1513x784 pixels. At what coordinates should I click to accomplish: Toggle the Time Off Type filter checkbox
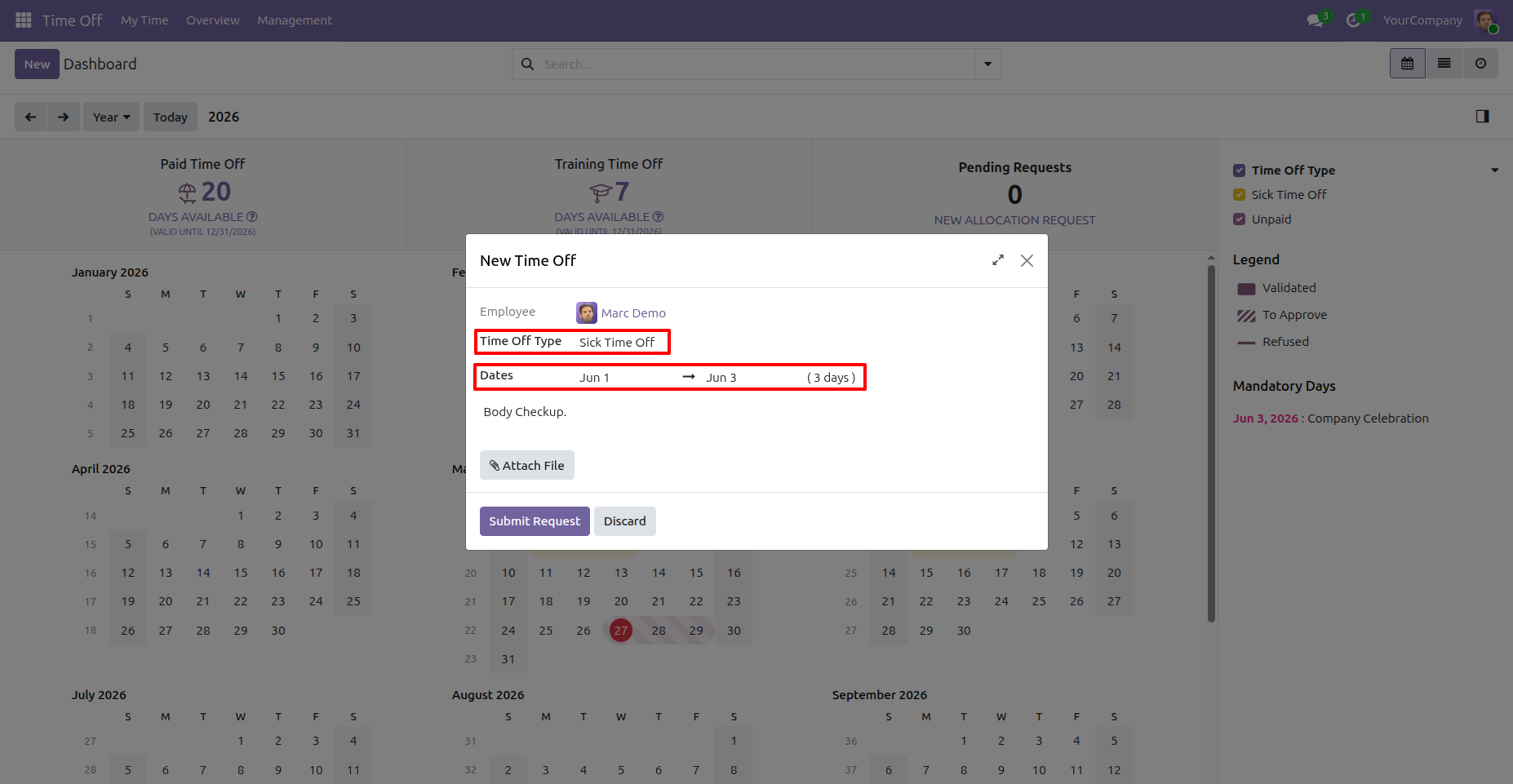click(x=1239, y=171)
